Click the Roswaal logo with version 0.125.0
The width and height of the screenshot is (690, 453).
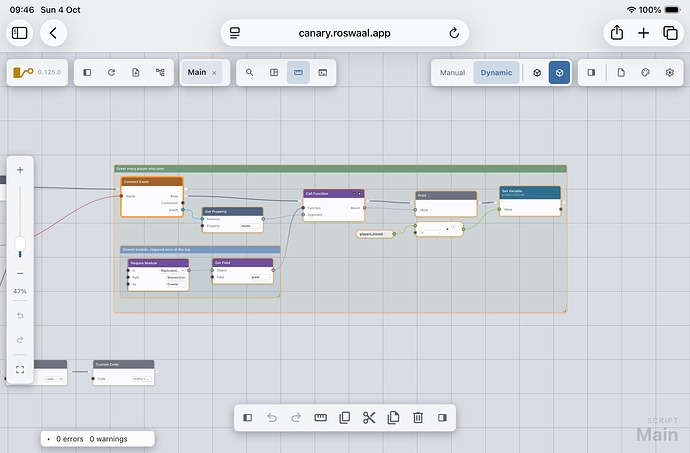point(37,72)
